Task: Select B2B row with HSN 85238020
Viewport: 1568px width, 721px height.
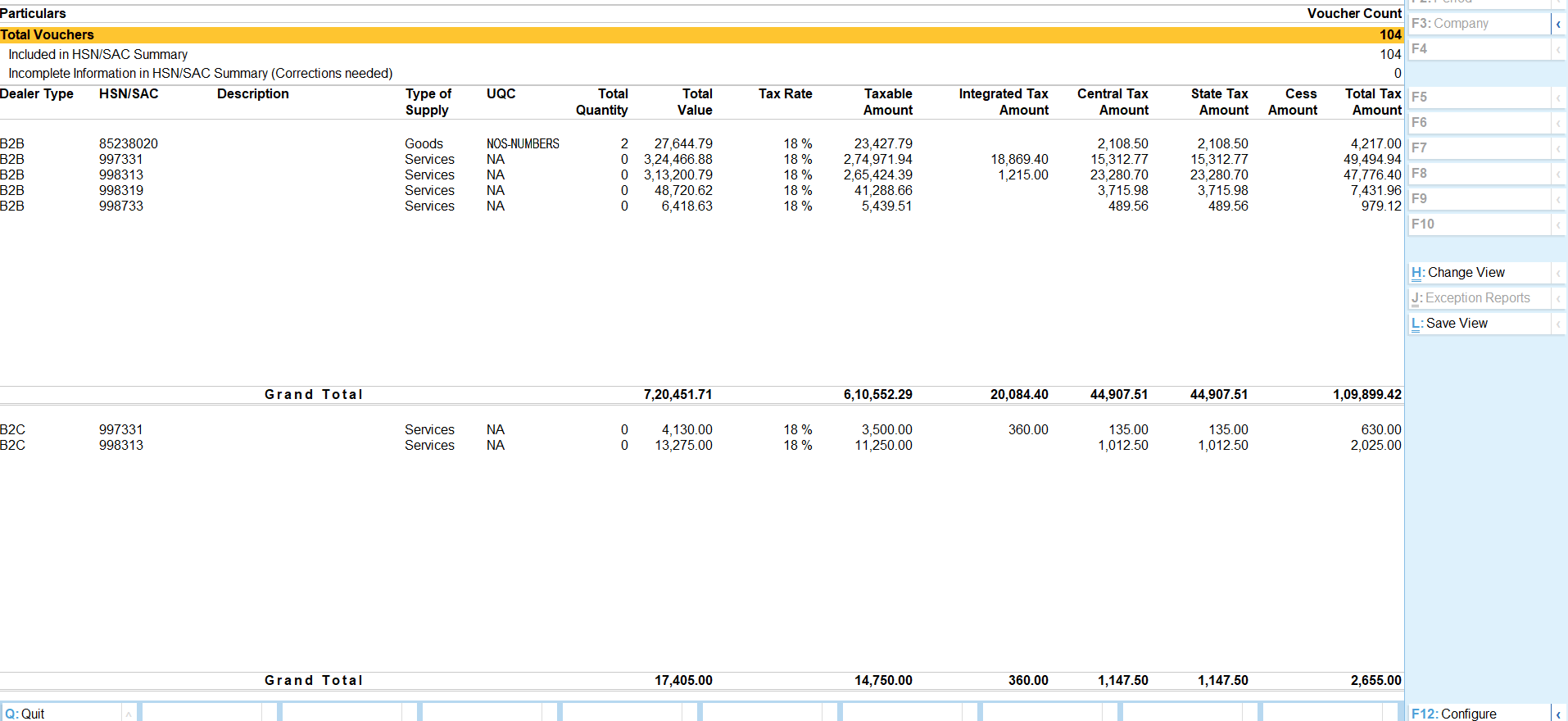Action: 128,143
